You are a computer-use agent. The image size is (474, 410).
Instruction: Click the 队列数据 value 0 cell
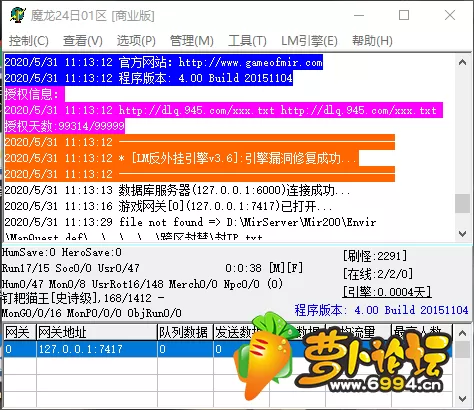[185, 349]
